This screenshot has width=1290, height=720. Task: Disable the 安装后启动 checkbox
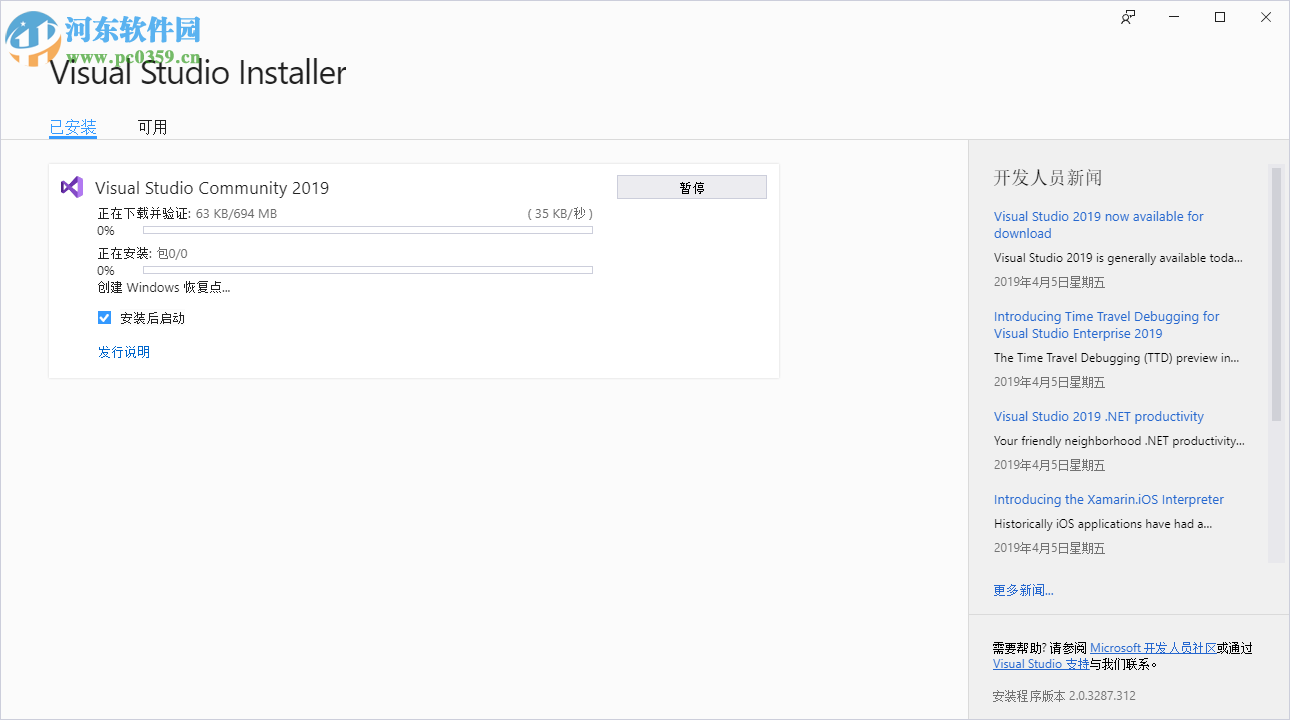[x=104, y=317]
